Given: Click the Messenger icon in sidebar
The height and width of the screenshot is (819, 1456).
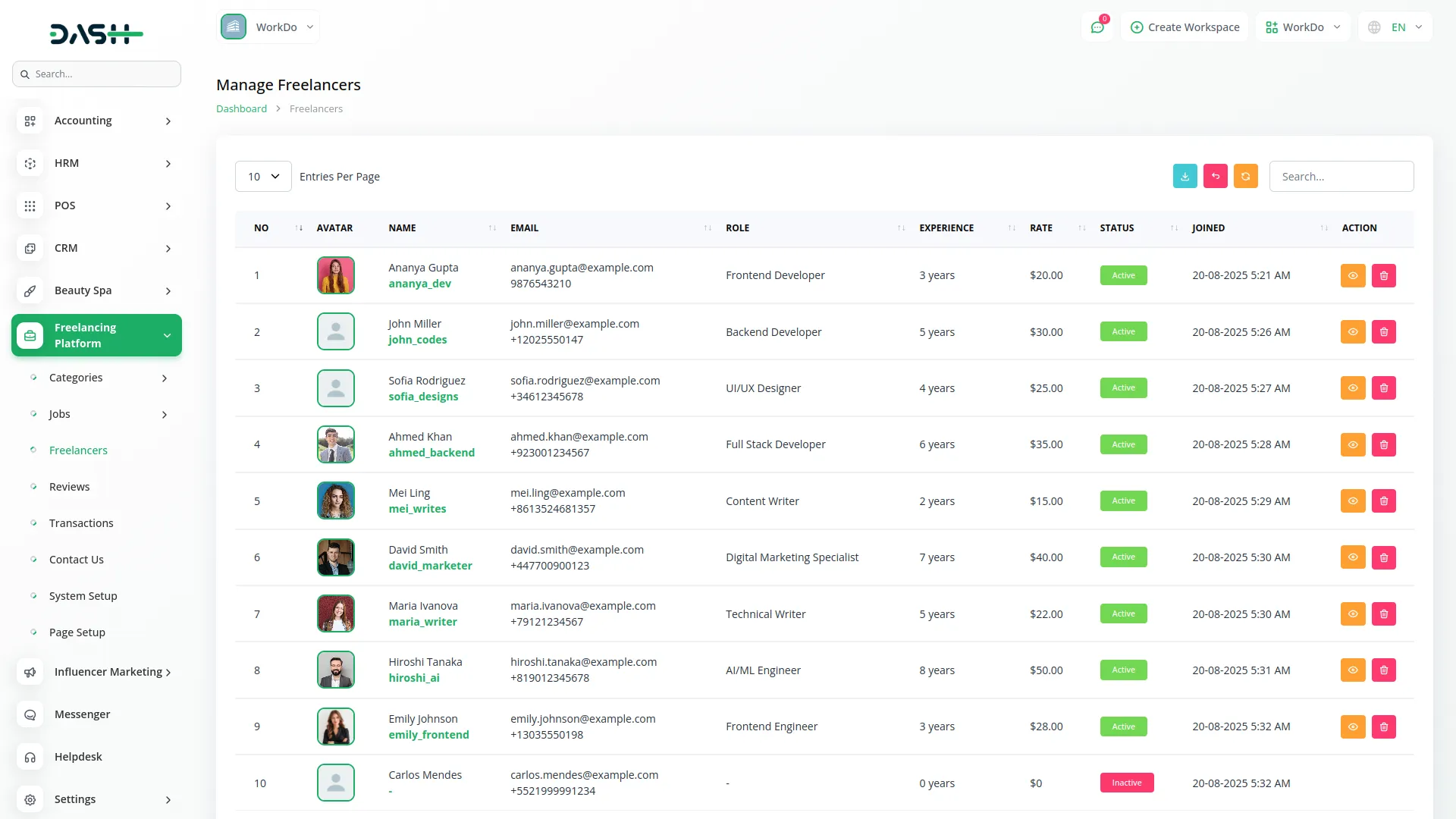Looking at the screenshot, I should coord(30,714).
